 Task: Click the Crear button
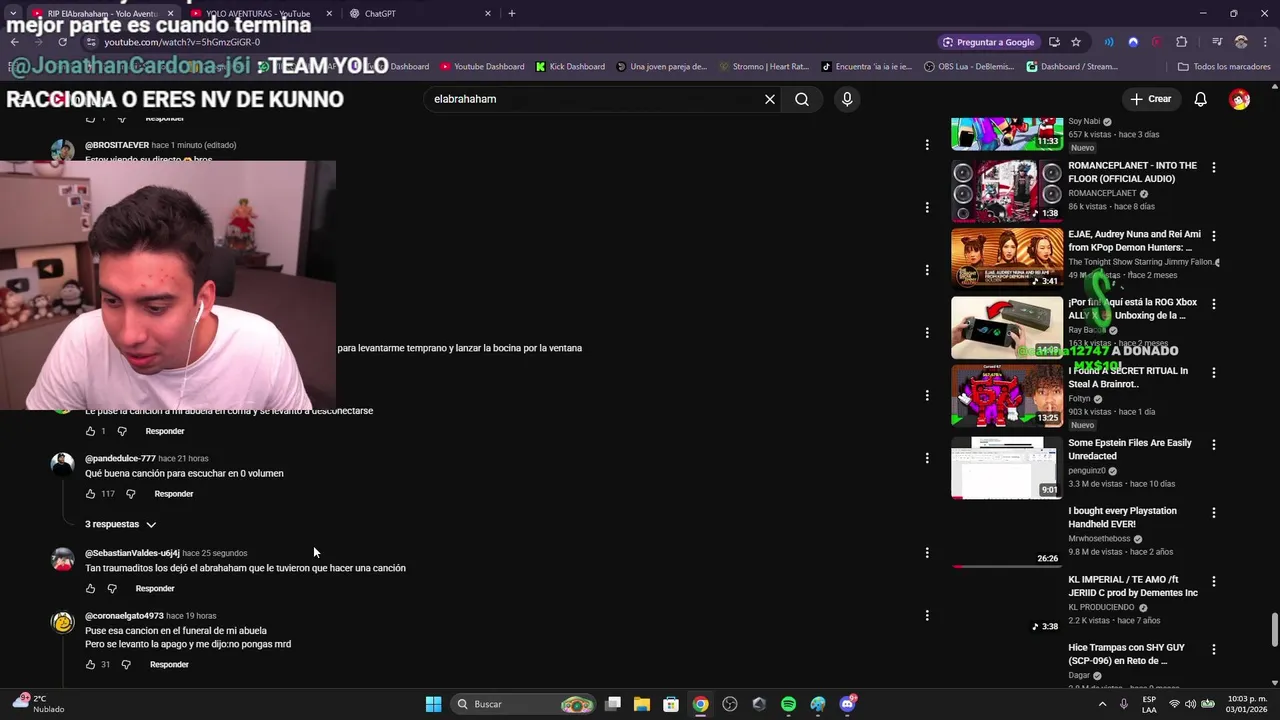(x=1150, y=99)
